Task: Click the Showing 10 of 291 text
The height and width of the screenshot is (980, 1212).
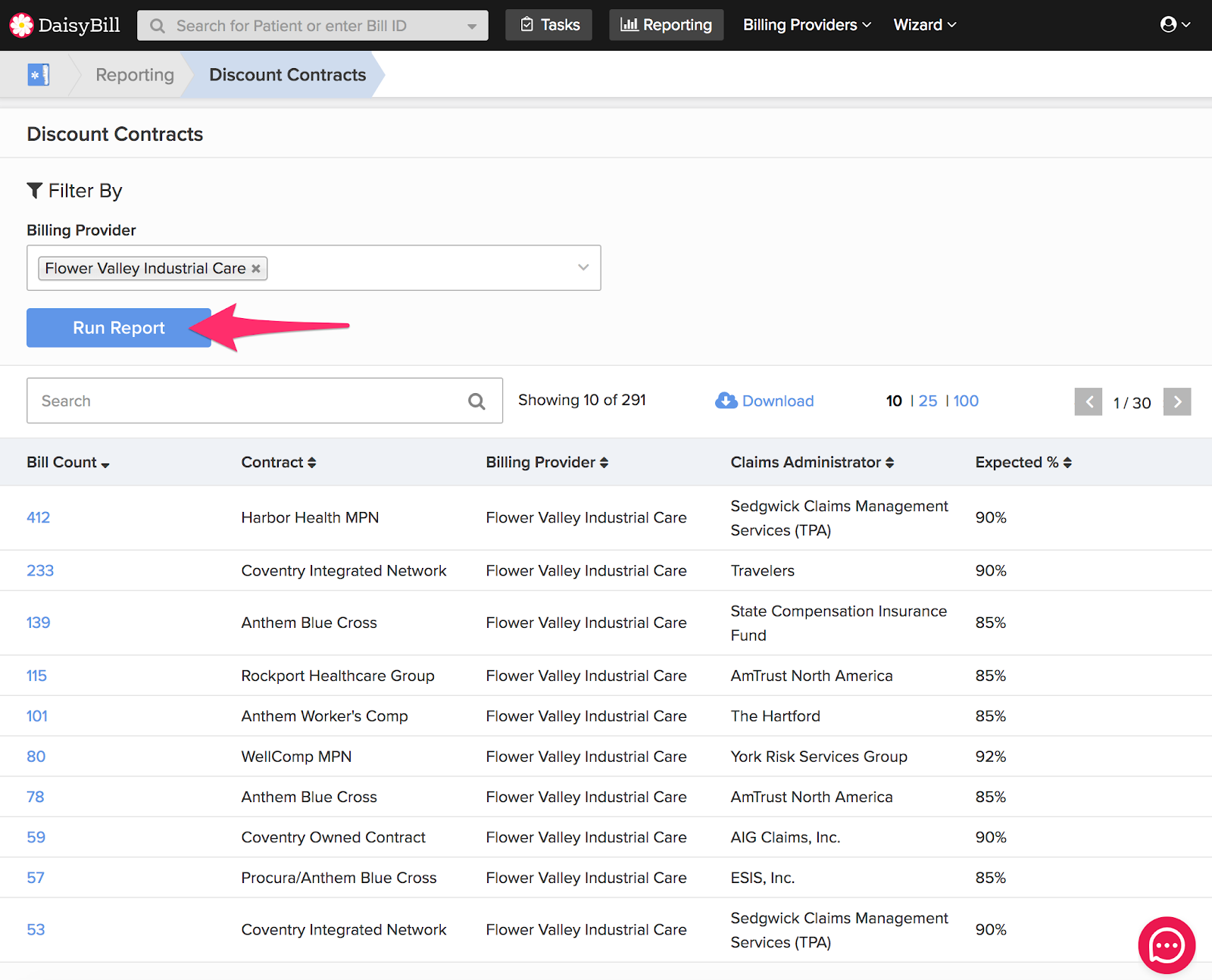Action: click(x=582, y=400)
